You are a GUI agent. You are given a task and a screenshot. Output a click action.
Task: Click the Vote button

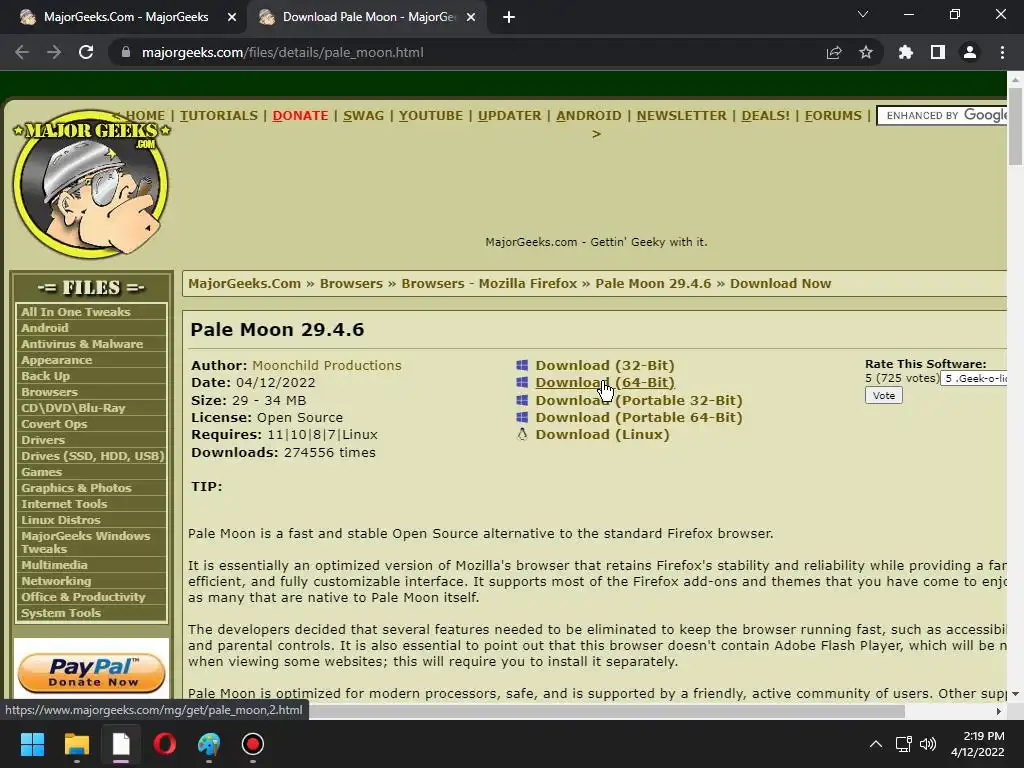[x=884, y=395]
